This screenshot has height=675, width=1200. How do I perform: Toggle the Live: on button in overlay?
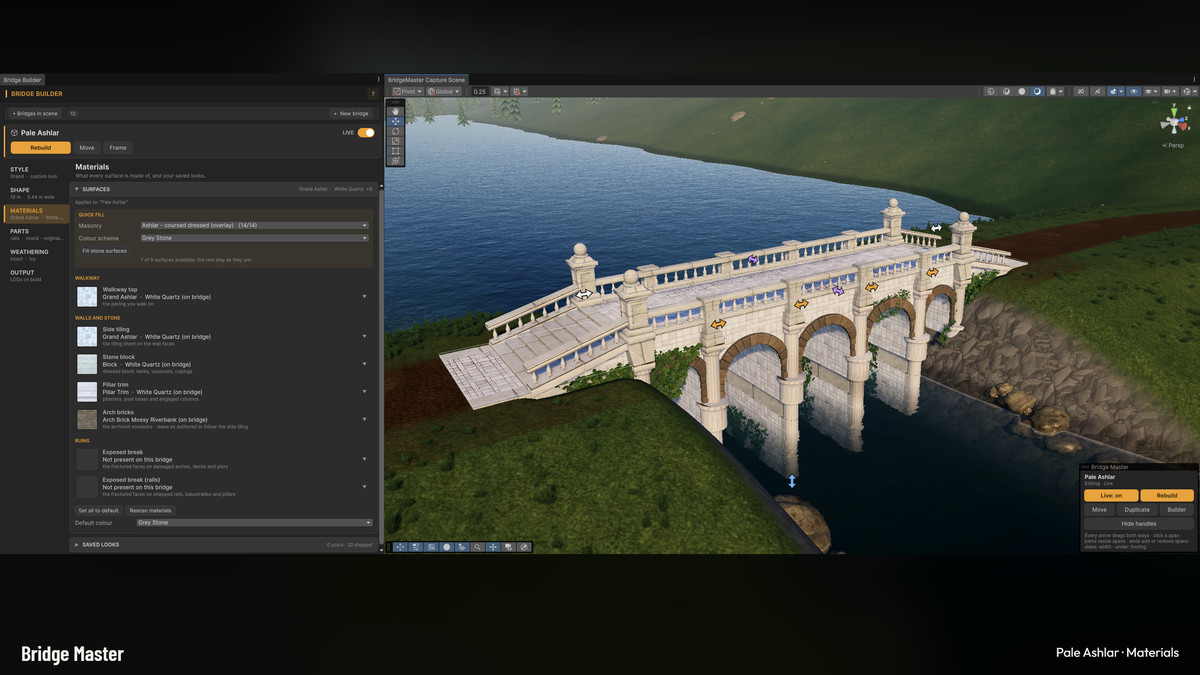[1111, 495]
